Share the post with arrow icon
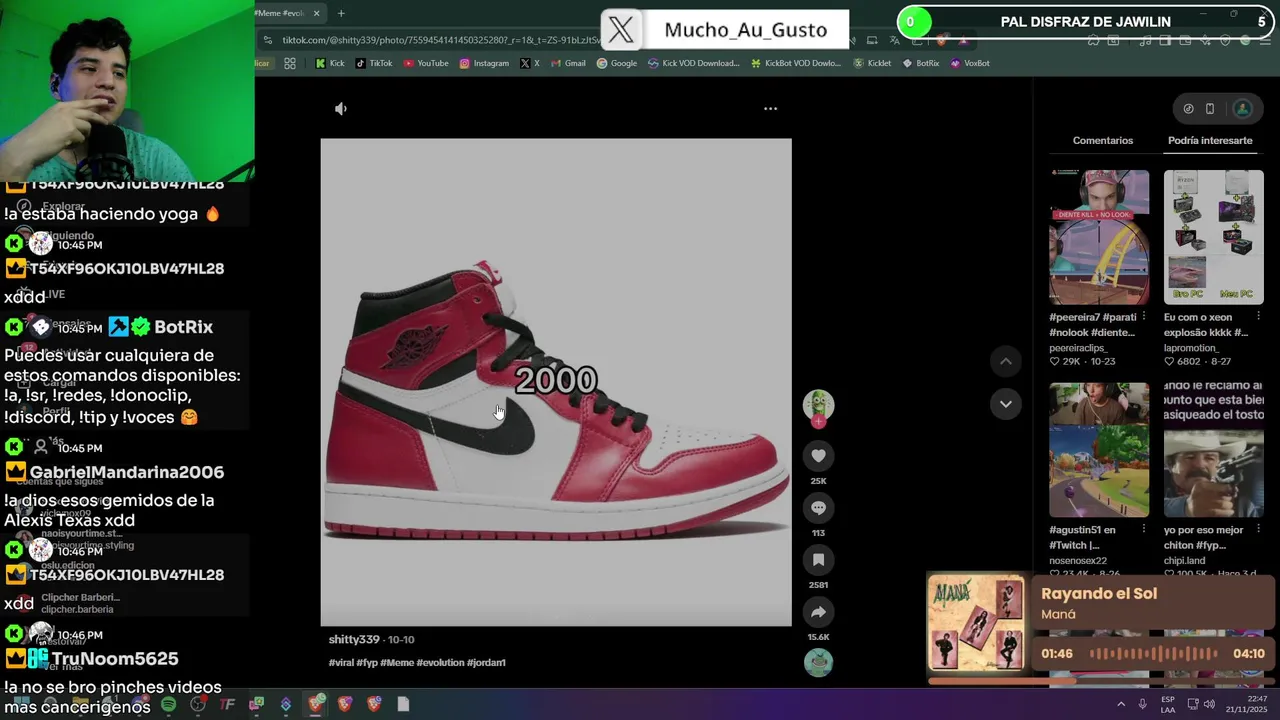1280x720 pixels. coord(818,612)
